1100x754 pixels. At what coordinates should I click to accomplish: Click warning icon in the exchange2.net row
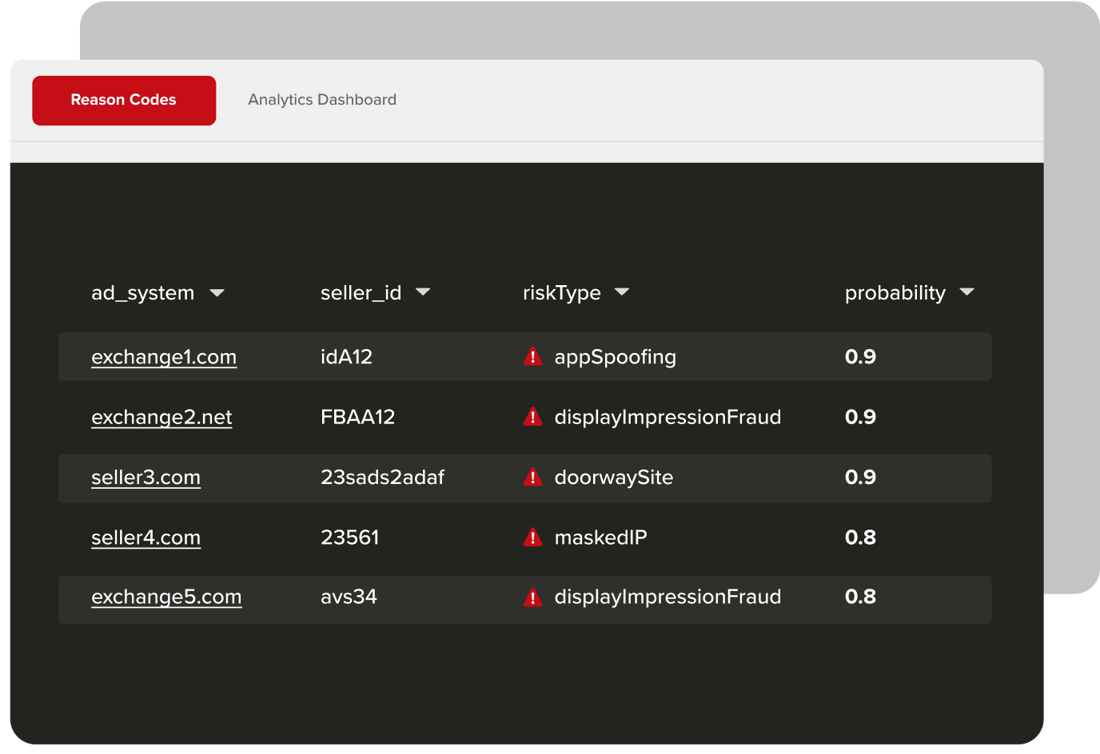[532, 417]
